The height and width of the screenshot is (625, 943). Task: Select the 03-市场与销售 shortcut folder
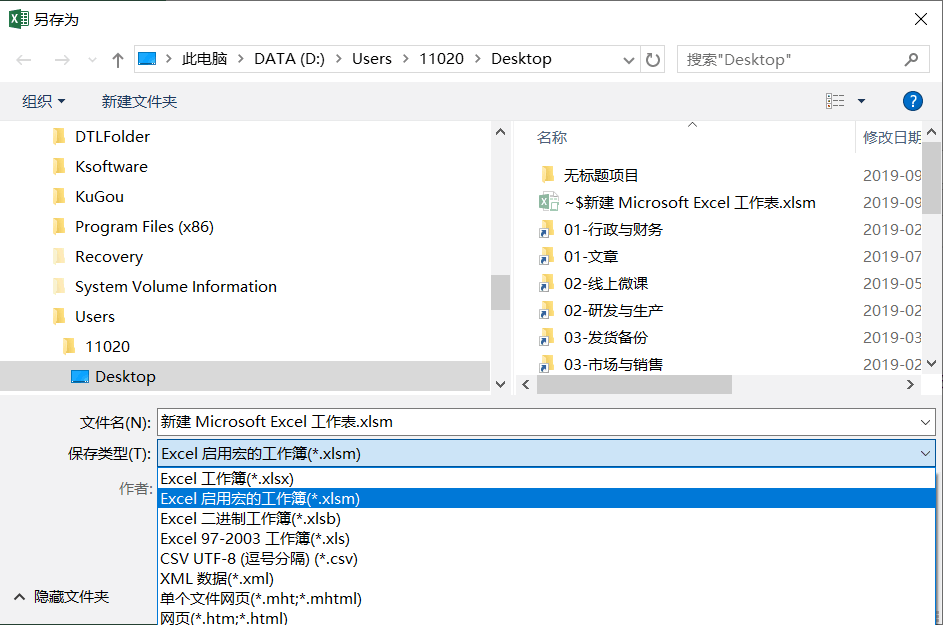point(613,365)
